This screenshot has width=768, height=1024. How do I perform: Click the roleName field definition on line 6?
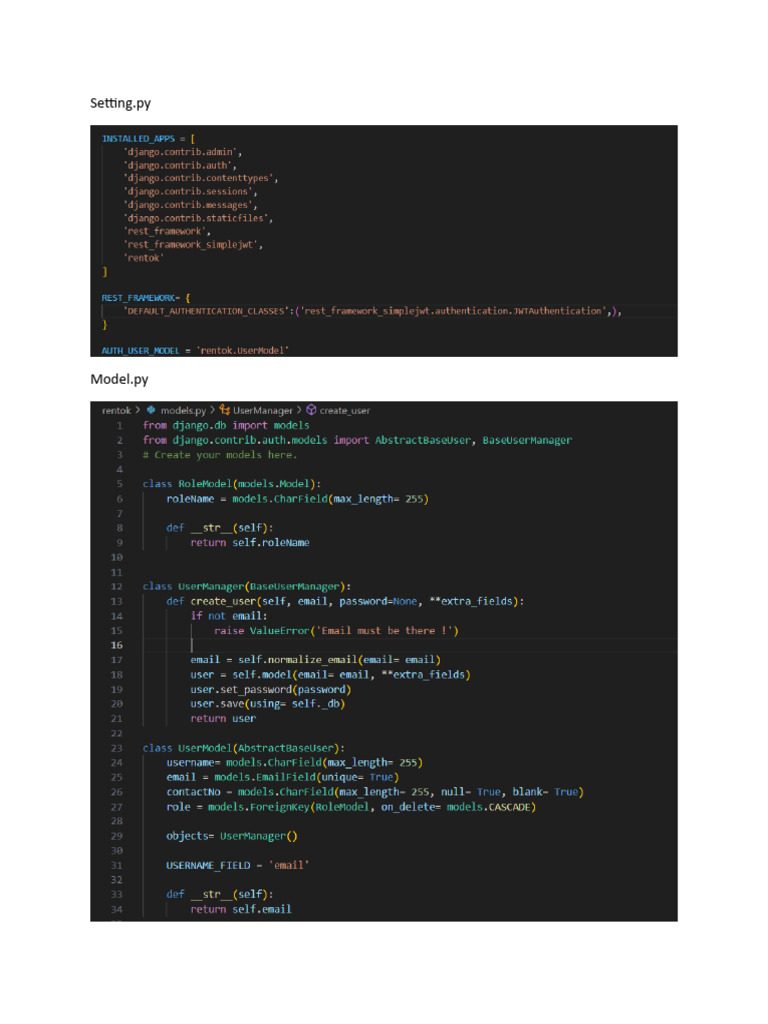click(297, 499)
